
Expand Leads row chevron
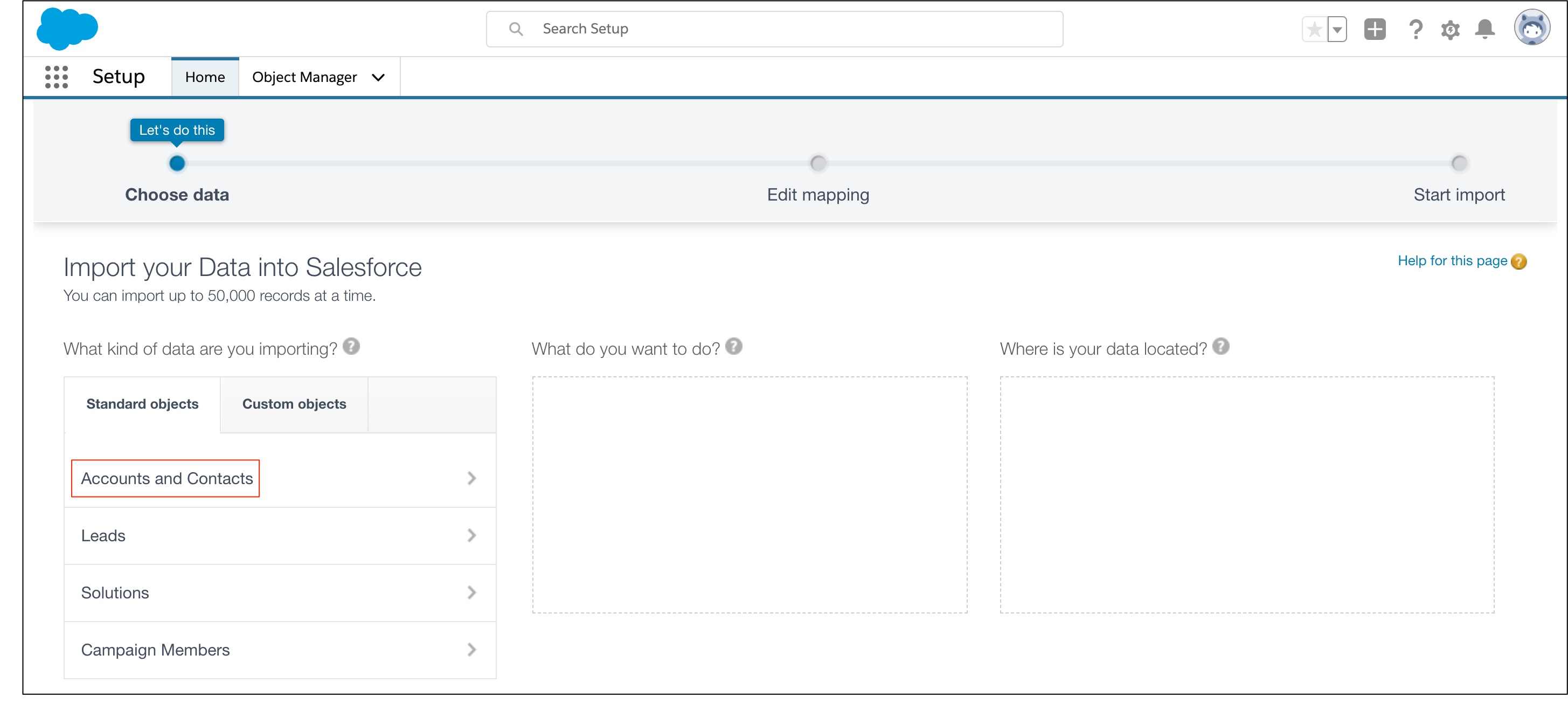coord(471,535)
